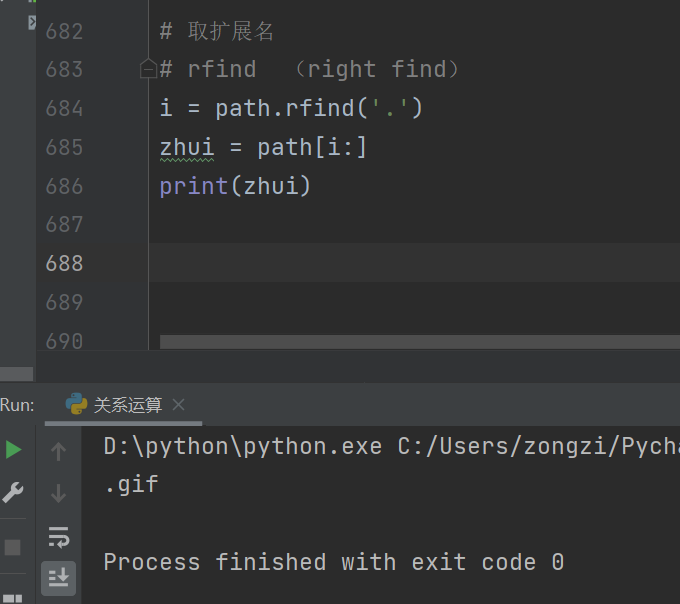Screen dimensions: 680x604
Task: Click the .gif output in console
Action: 131,485
